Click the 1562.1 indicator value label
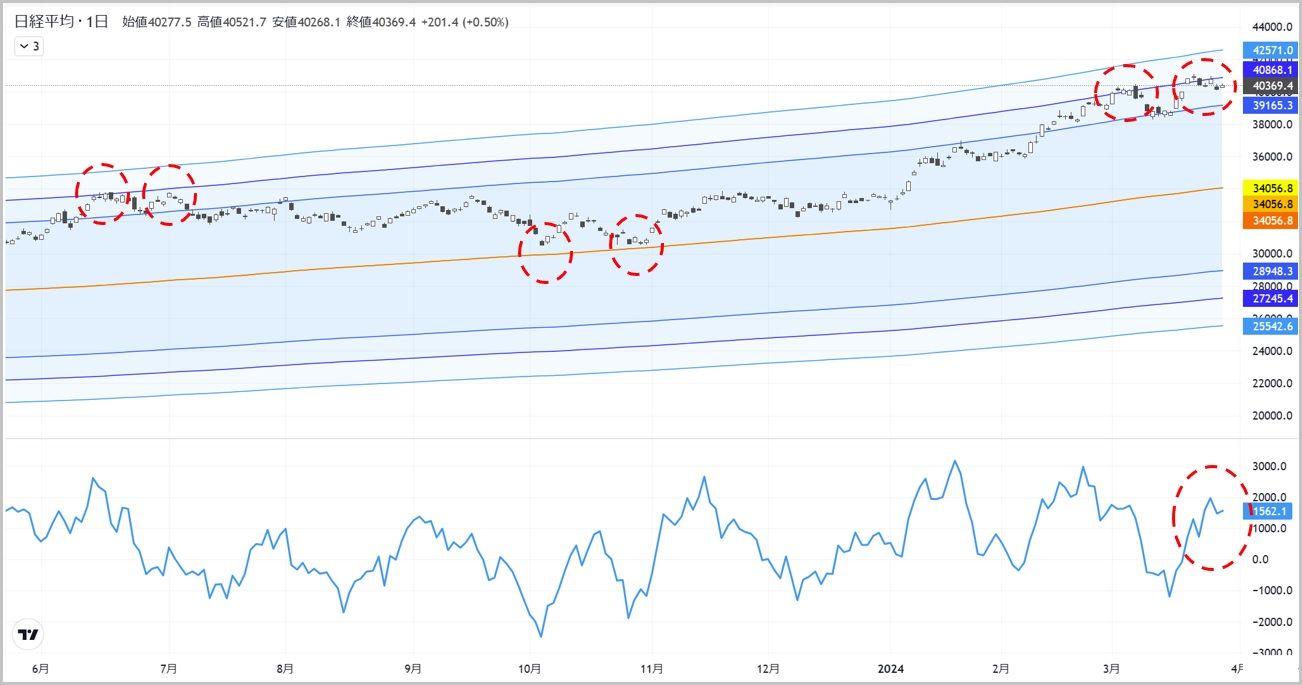The image size is (1302, 685). [1268, 511]
